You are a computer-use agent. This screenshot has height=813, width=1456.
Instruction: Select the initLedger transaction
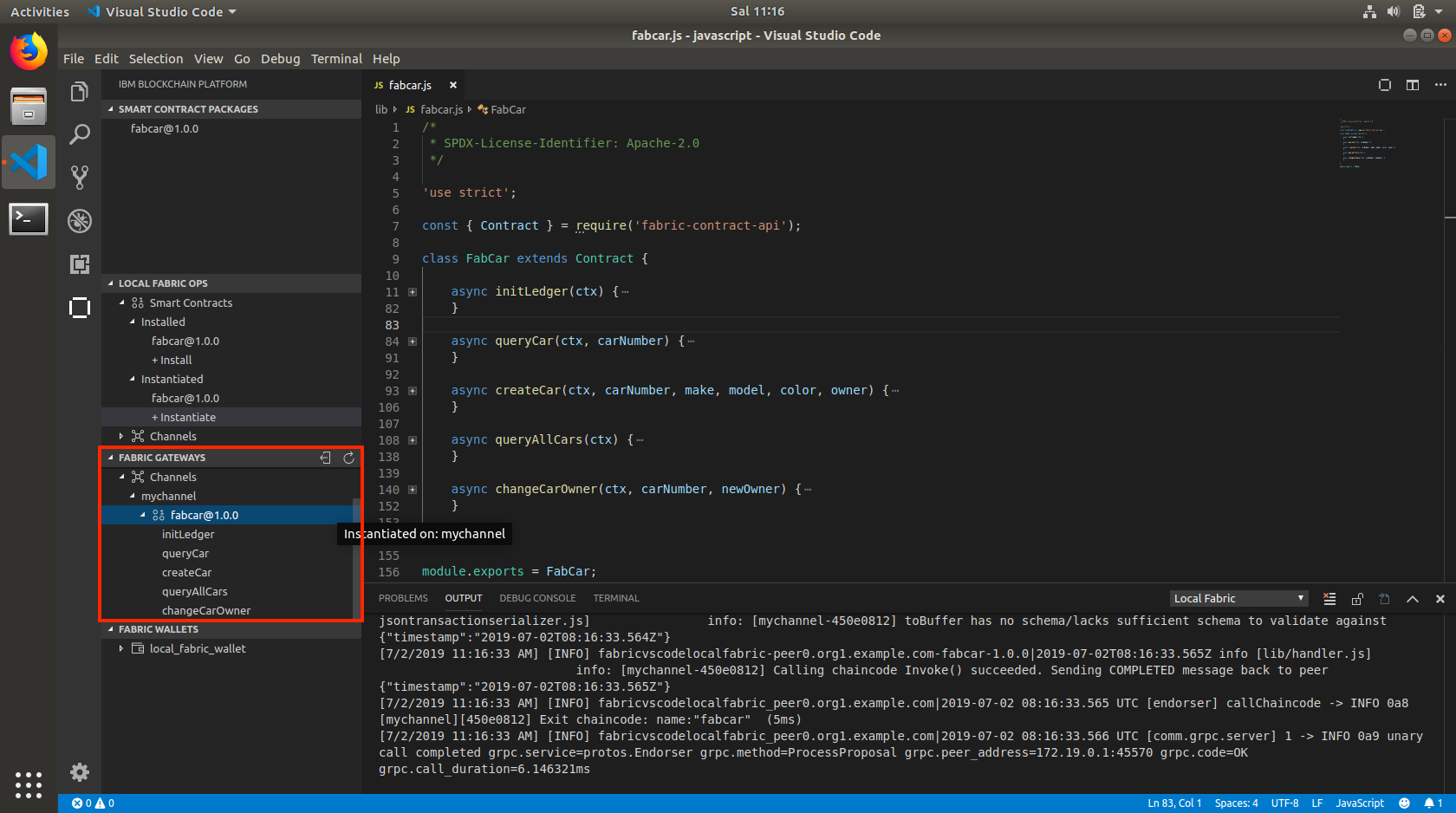188,535
